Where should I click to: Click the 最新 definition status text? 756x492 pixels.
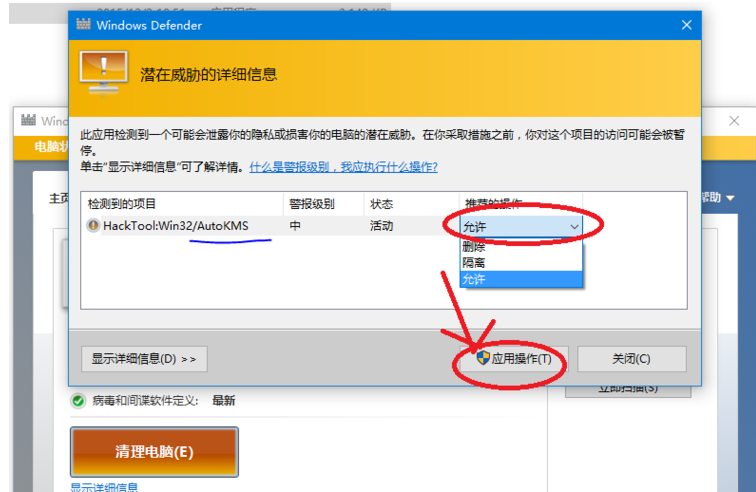(x=224, y=400)
